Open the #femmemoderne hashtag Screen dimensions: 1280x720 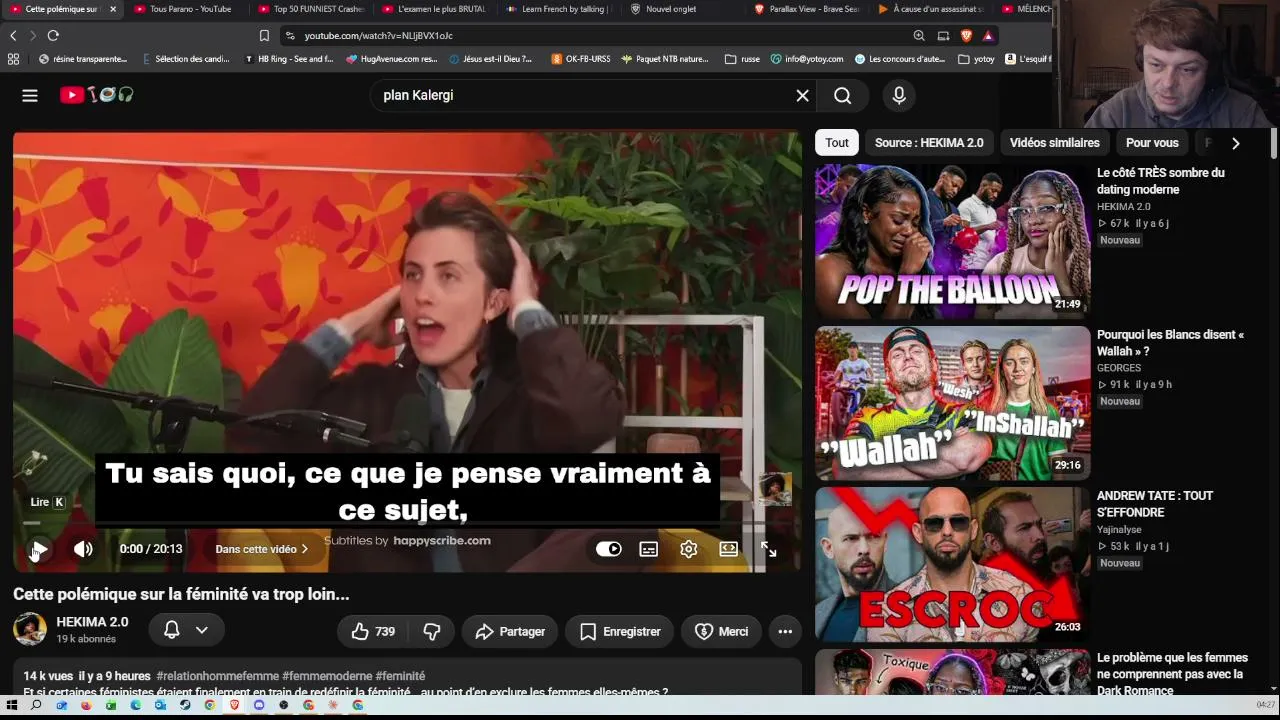click(327, 676)
